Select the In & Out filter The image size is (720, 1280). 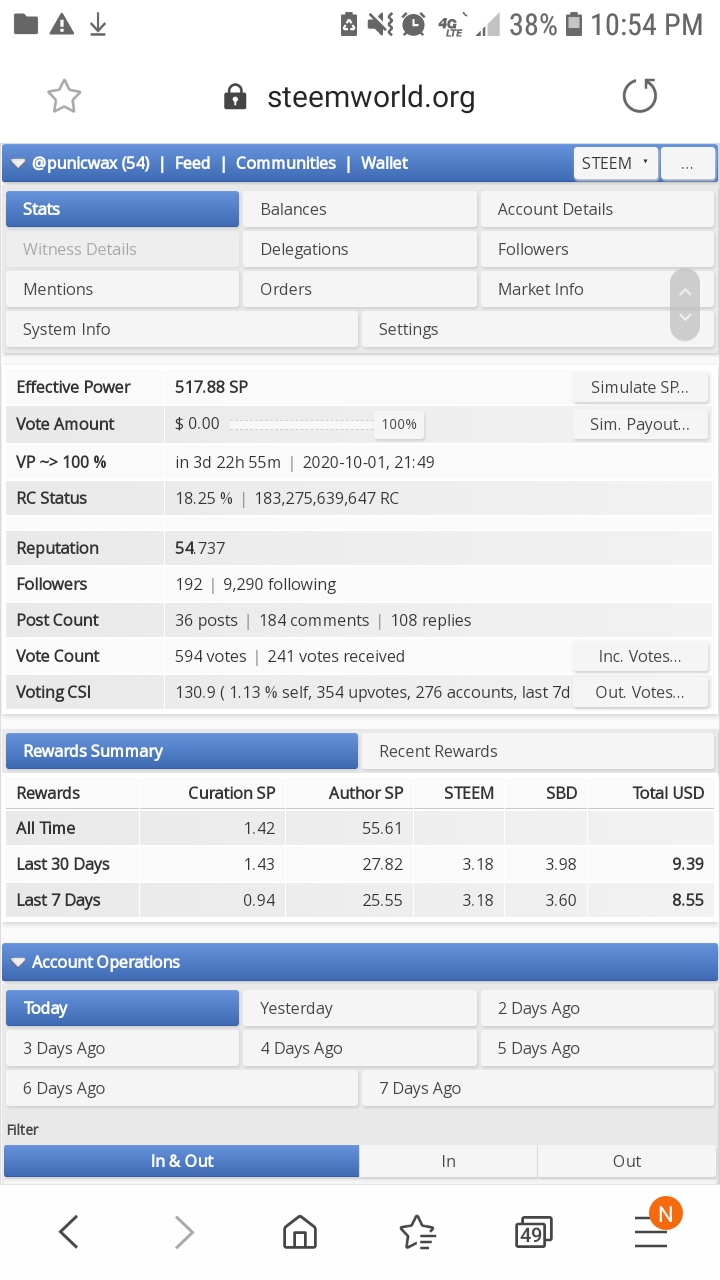(182, 1161)
